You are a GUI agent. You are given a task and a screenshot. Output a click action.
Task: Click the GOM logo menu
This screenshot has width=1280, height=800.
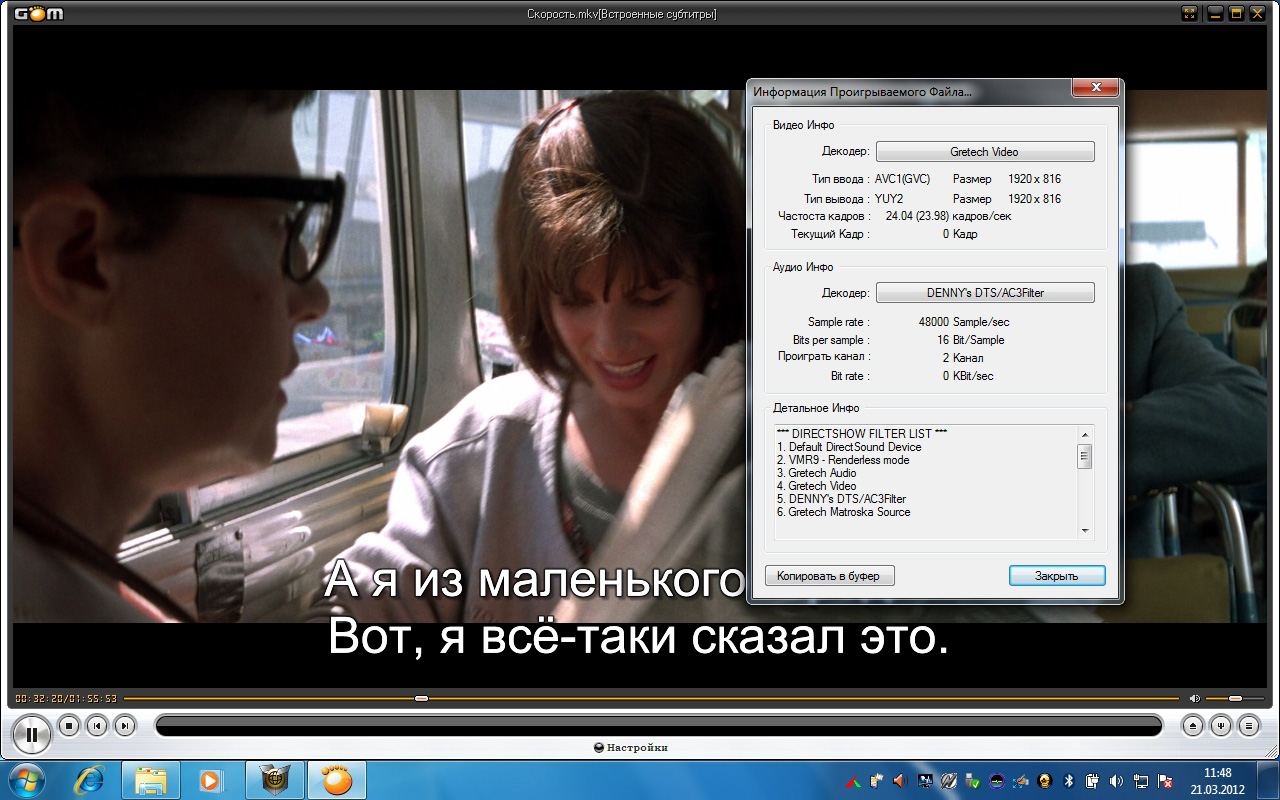click(39, 13)
